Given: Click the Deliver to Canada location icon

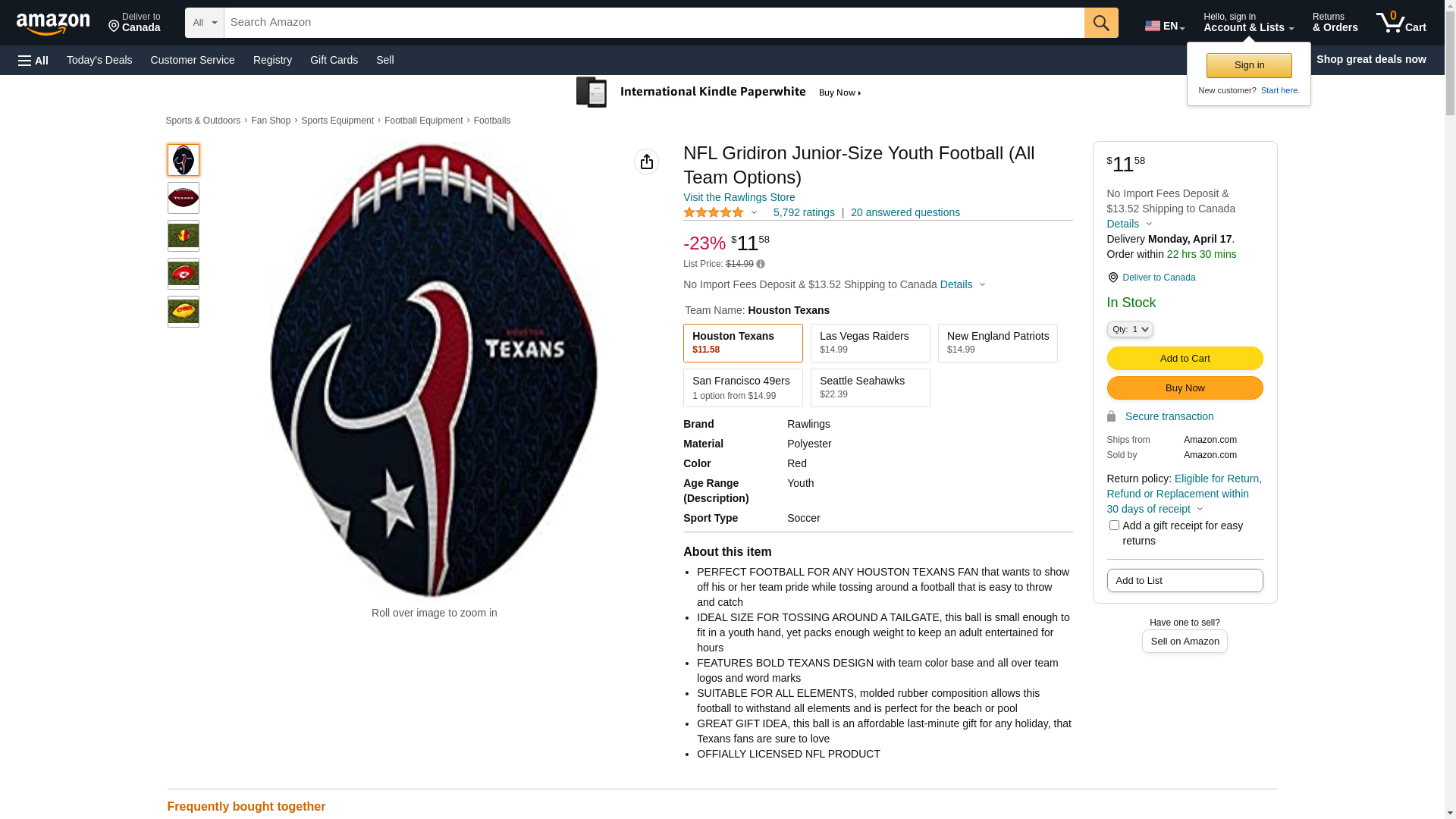Looking at the screenshot, I should pyautogui.click(x=1113, y=278).
